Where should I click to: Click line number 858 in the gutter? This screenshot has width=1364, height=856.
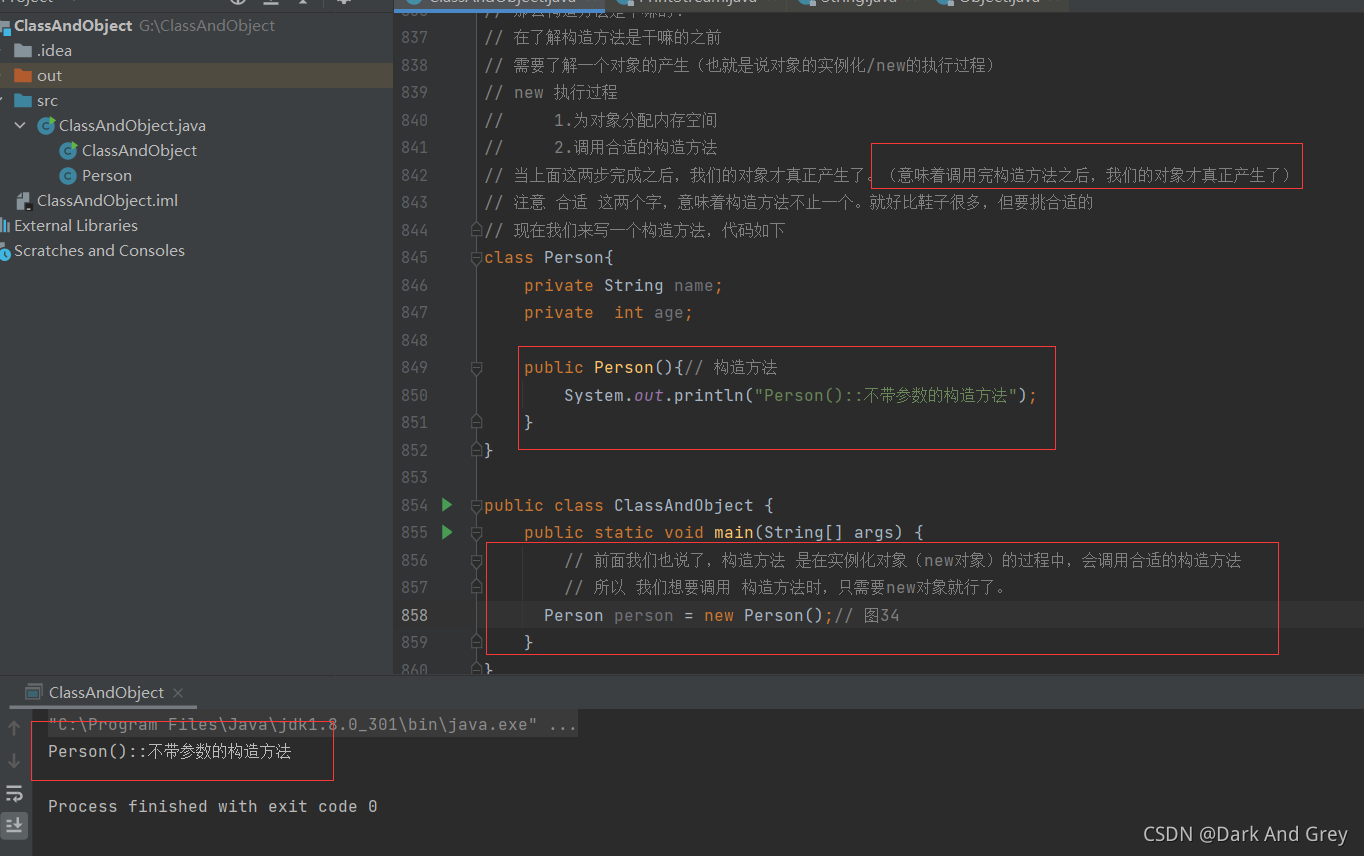(x=414, y=615)
